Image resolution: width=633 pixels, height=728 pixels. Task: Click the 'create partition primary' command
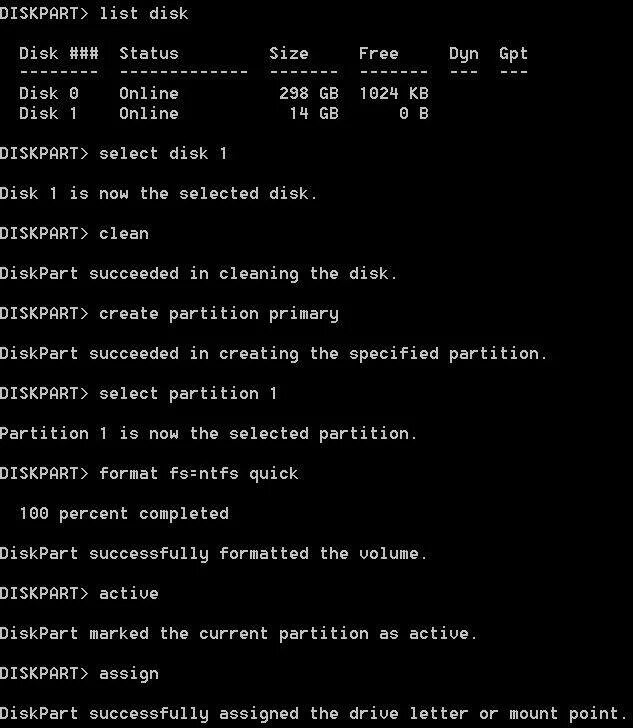point(219,314)
